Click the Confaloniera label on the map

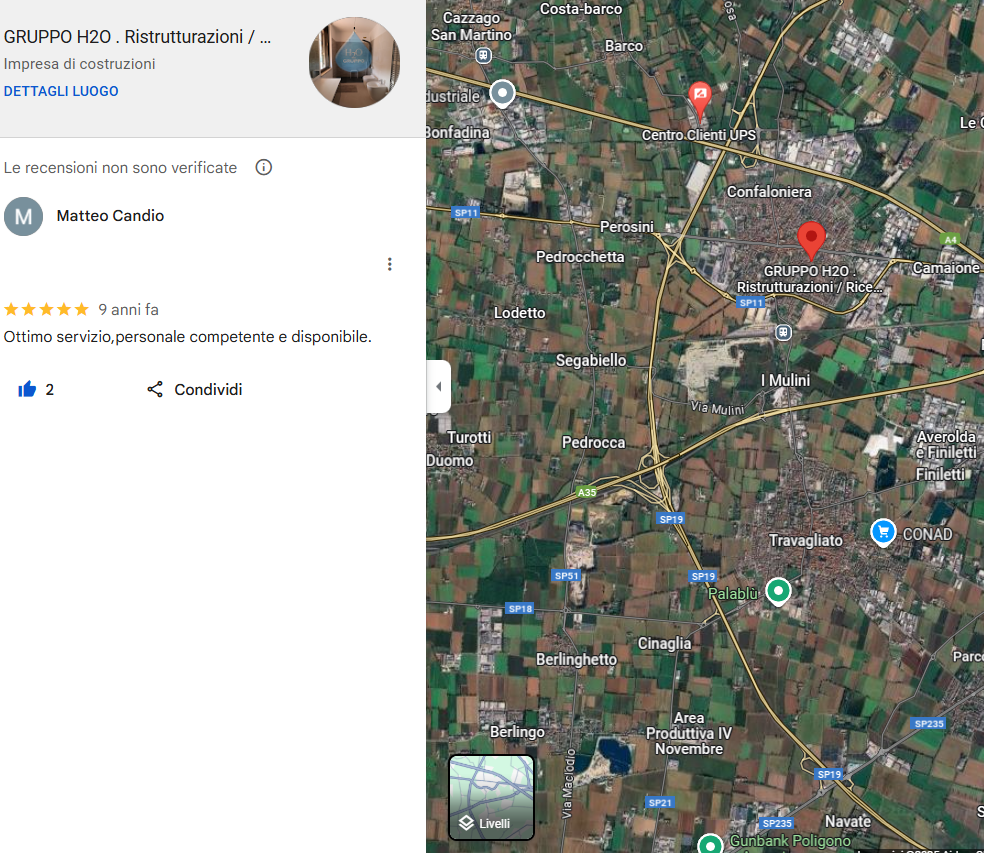(769, 191)
